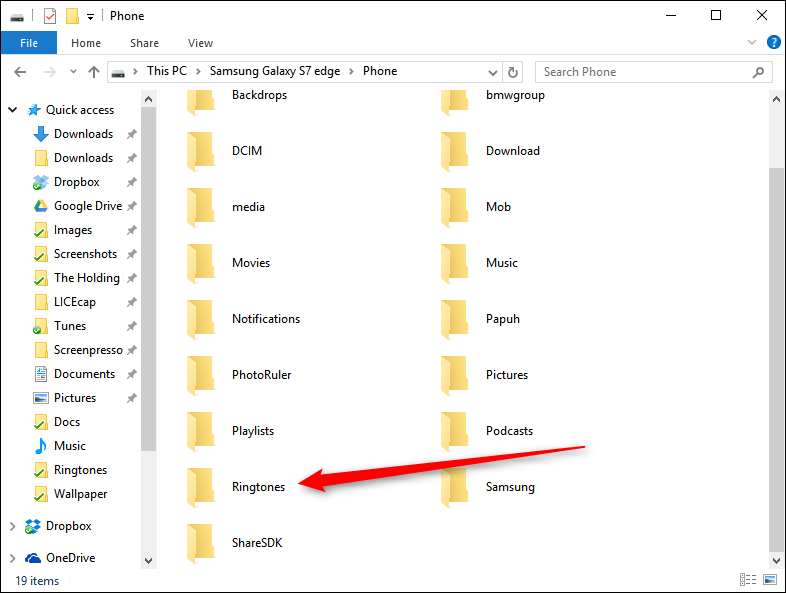Open Recent locations dropdown arrow

[73, 72]
